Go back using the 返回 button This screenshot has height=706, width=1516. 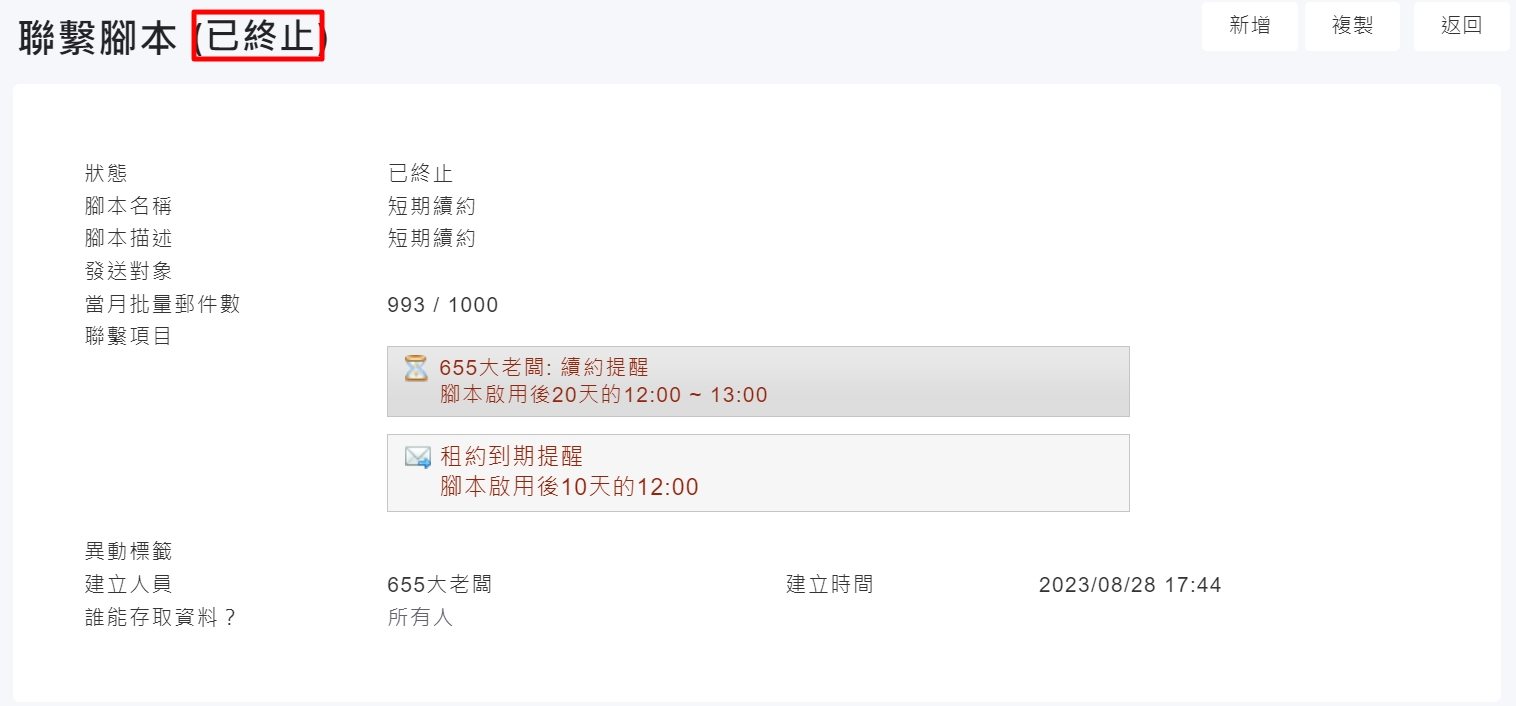1461,26
